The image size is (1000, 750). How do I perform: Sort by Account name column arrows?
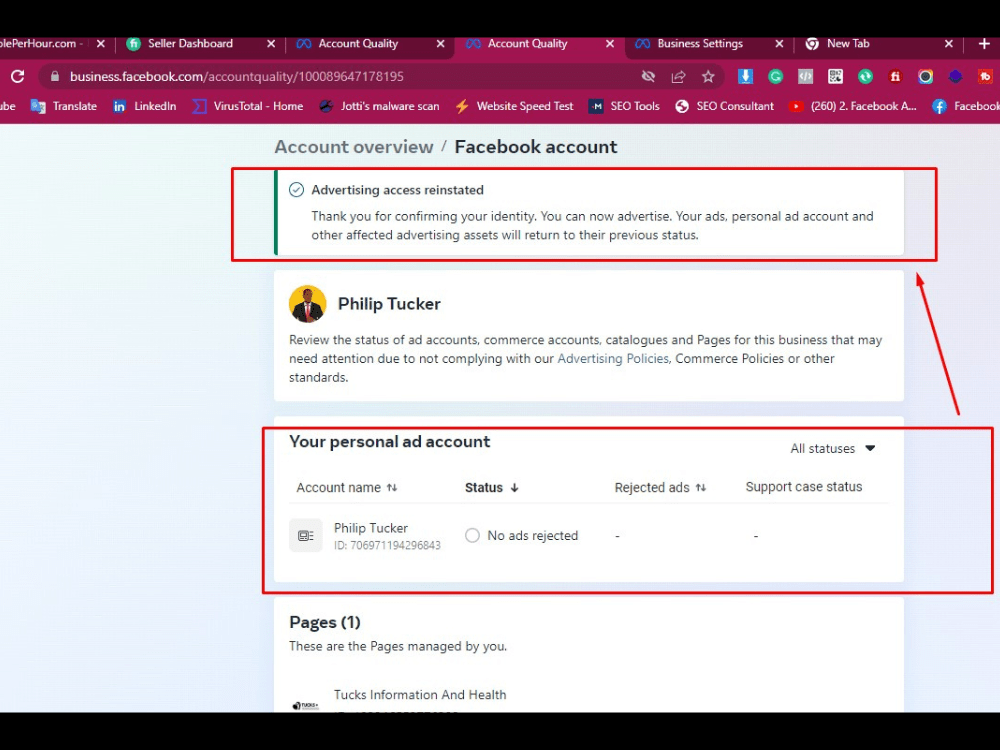pos(392,487)
